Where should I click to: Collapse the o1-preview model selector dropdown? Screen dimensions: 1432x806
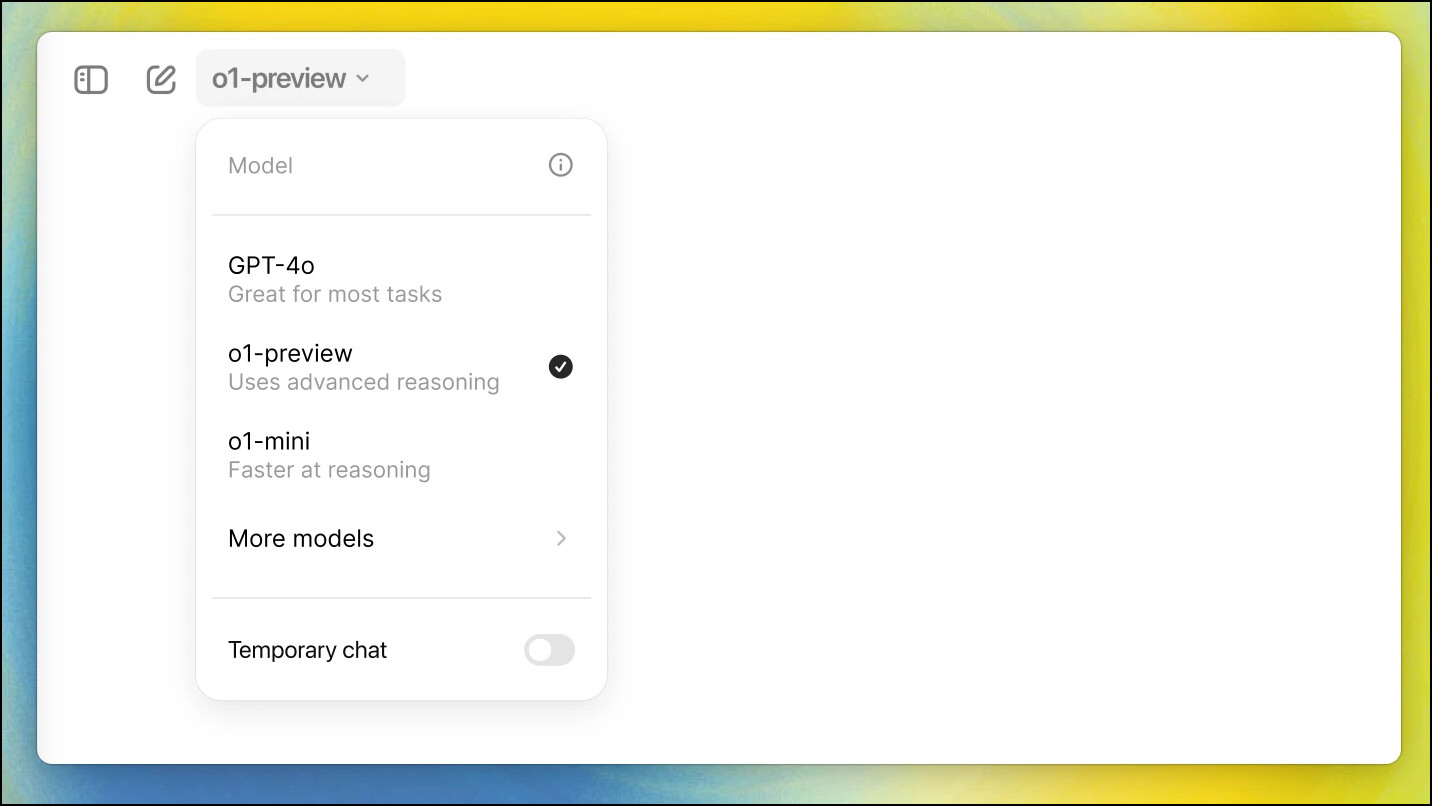click(x=301, y=78)
